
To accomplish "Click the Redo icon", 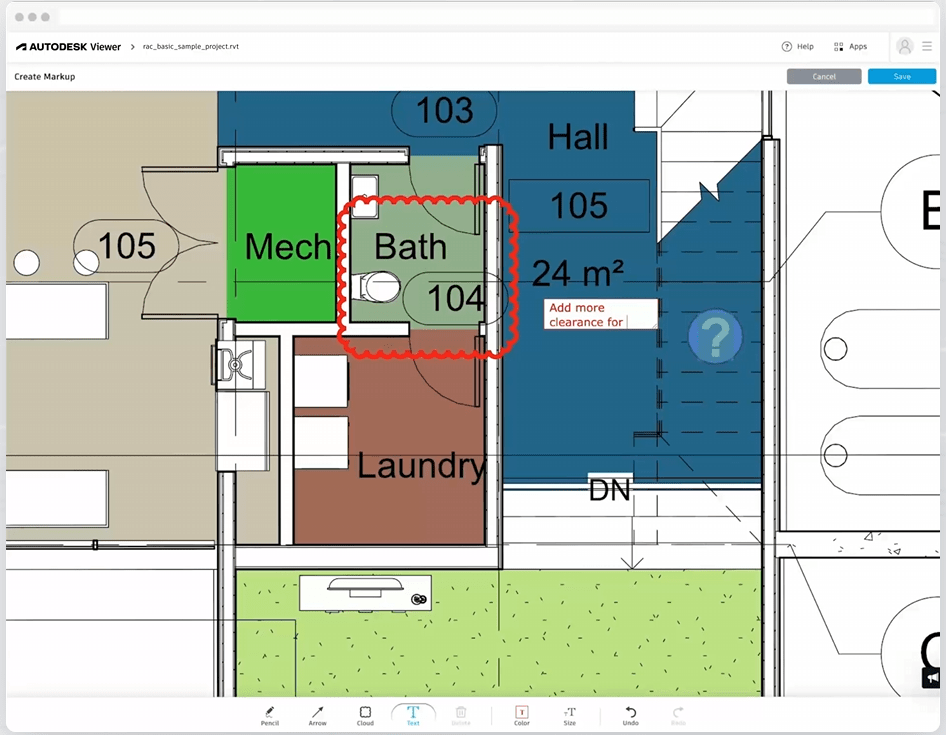I will click(x=678, y=716).
